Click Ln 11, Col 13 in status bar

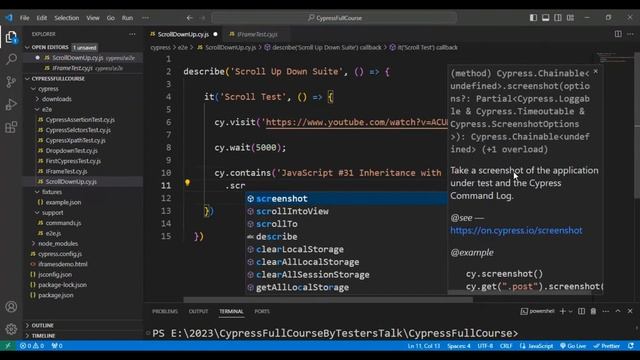point(424,346)
